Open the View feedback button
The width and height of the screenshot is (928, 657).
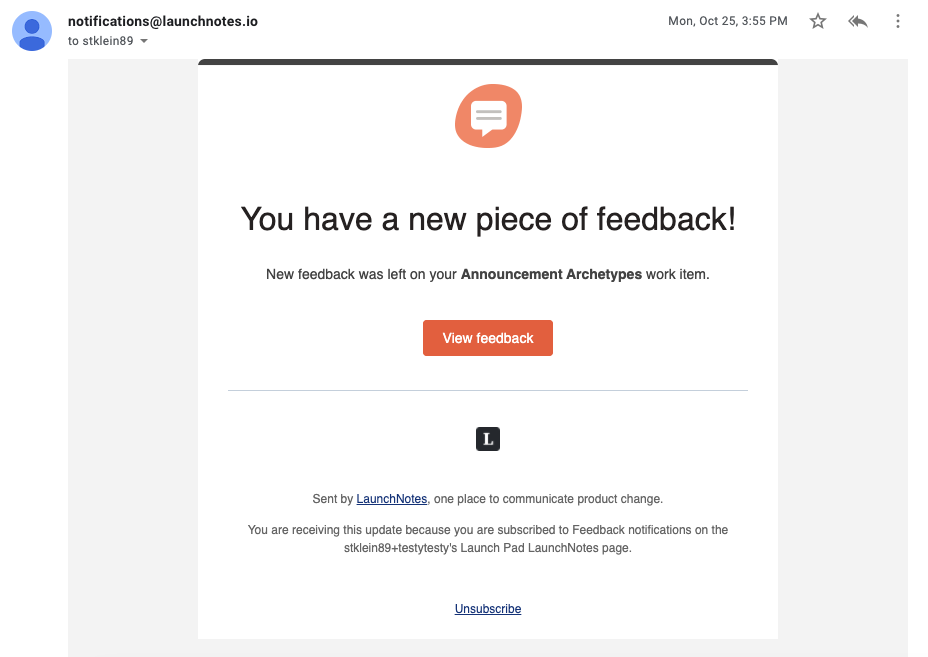click(488, 338)
